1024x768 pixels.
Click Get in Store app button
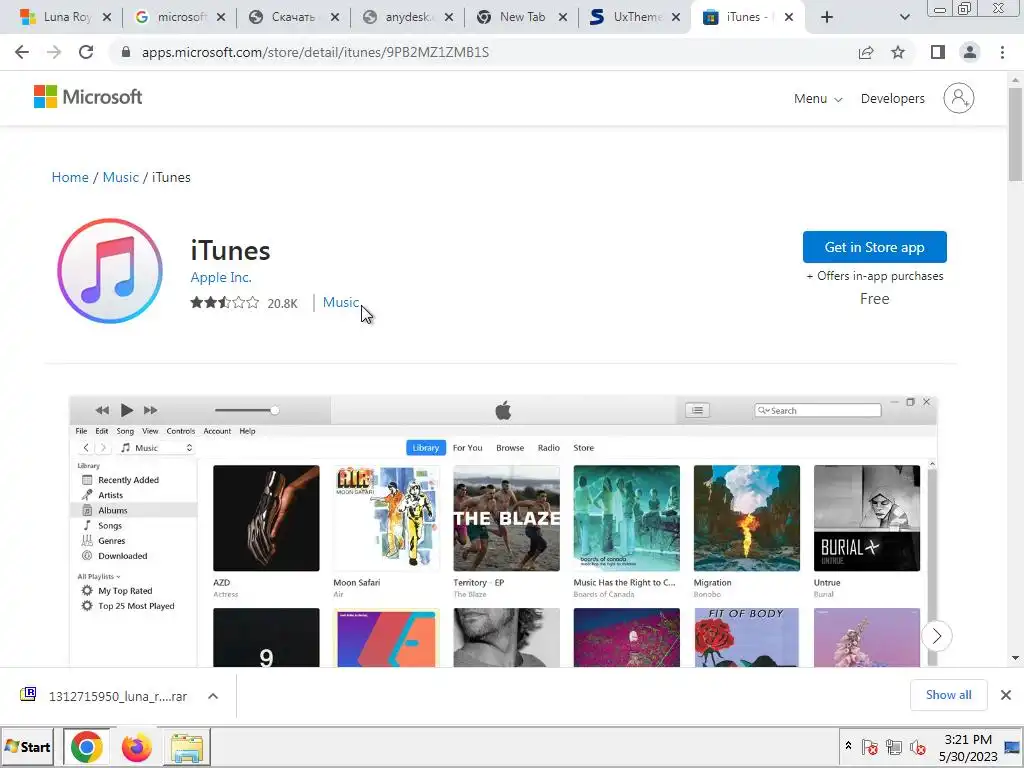(x=874, y=247)
